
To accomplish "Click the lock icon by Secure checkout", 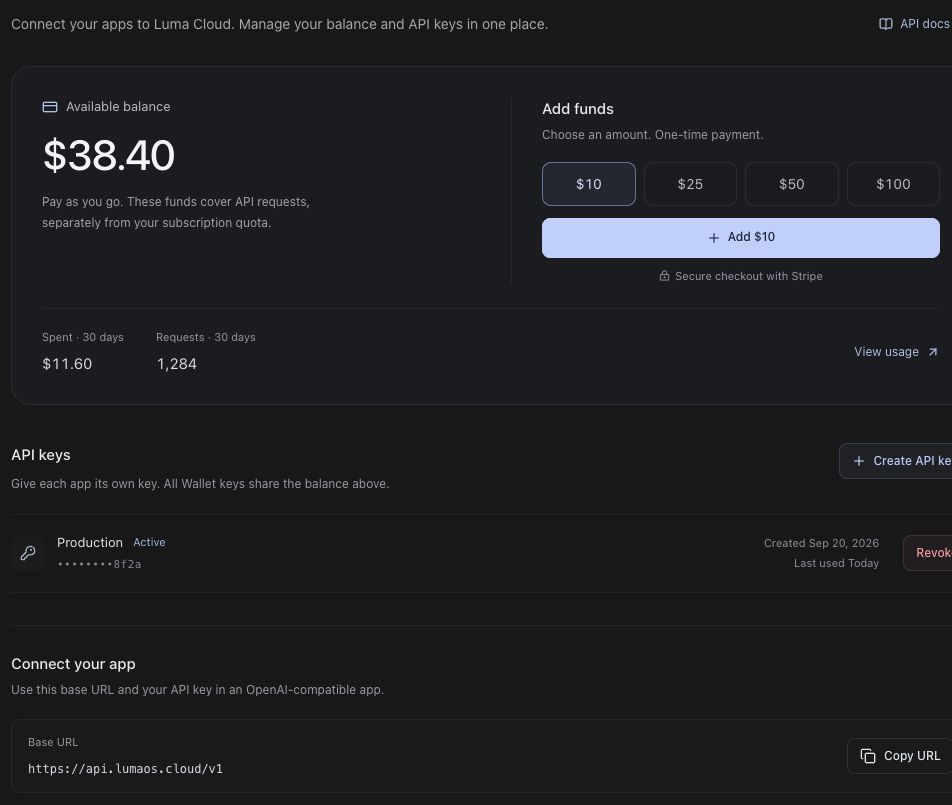I will point(664,276).
